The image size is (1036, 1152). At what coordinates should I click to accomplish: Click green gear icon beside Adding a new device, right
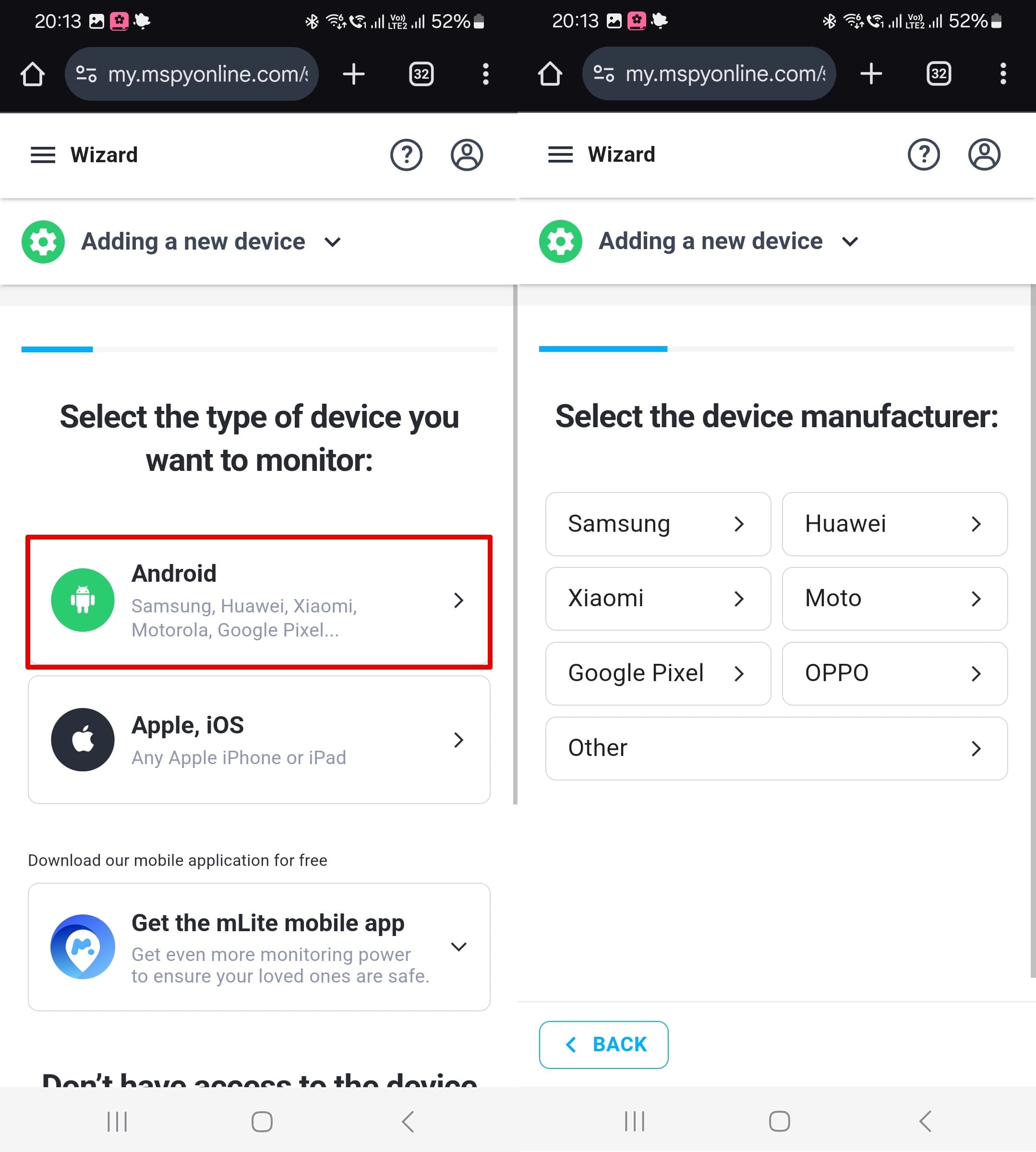coord(561,241)
